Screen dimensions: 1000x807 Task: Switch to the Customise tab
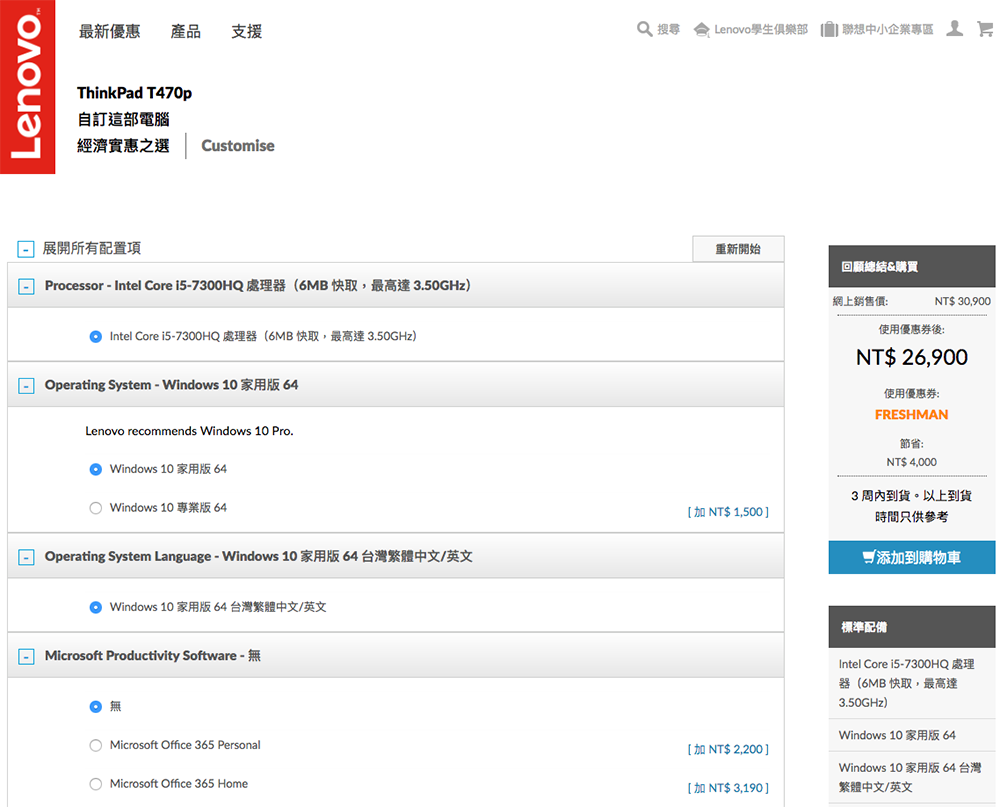point(238,146)
